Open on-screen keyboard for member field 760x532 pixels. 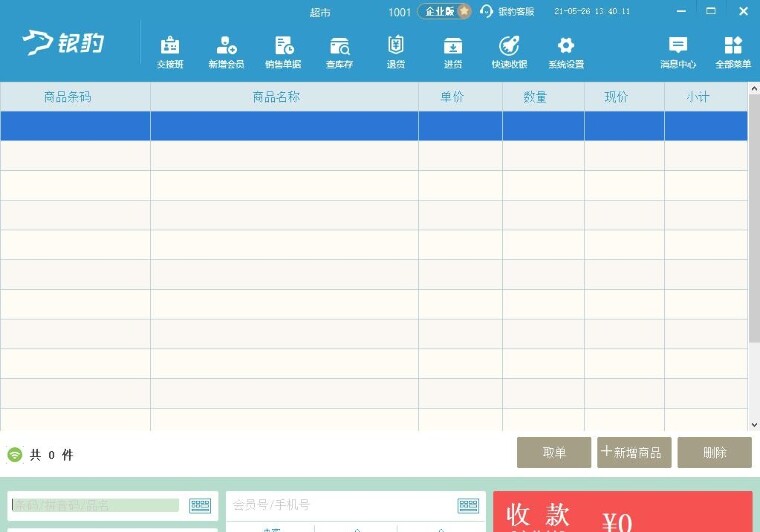[468, 505]
